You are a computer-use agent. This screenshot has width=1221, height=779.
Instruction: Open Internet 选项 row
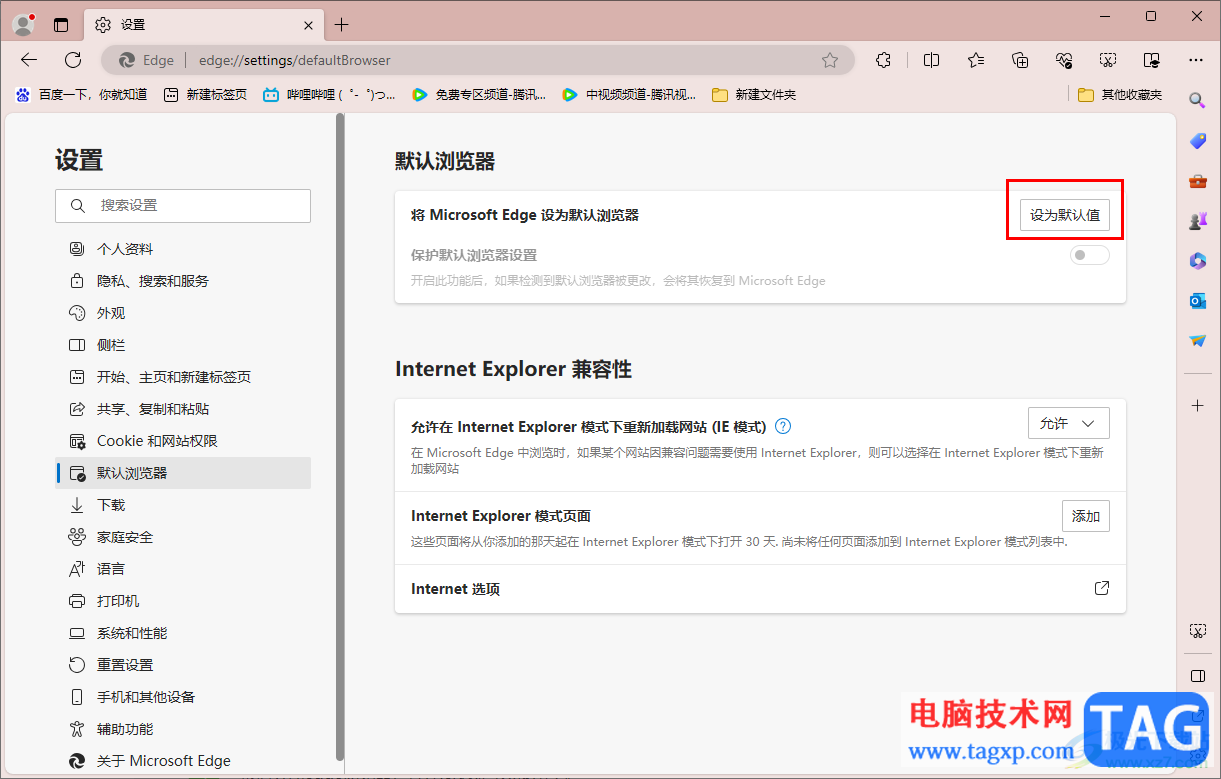click(760, 589)
